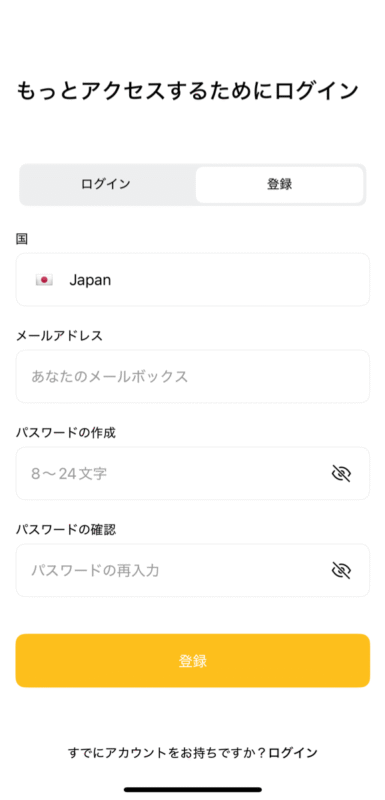The width and height of the screenshot is (385, 800).
Task: Click the パスワードの作成 label
Action: point(66,433)
